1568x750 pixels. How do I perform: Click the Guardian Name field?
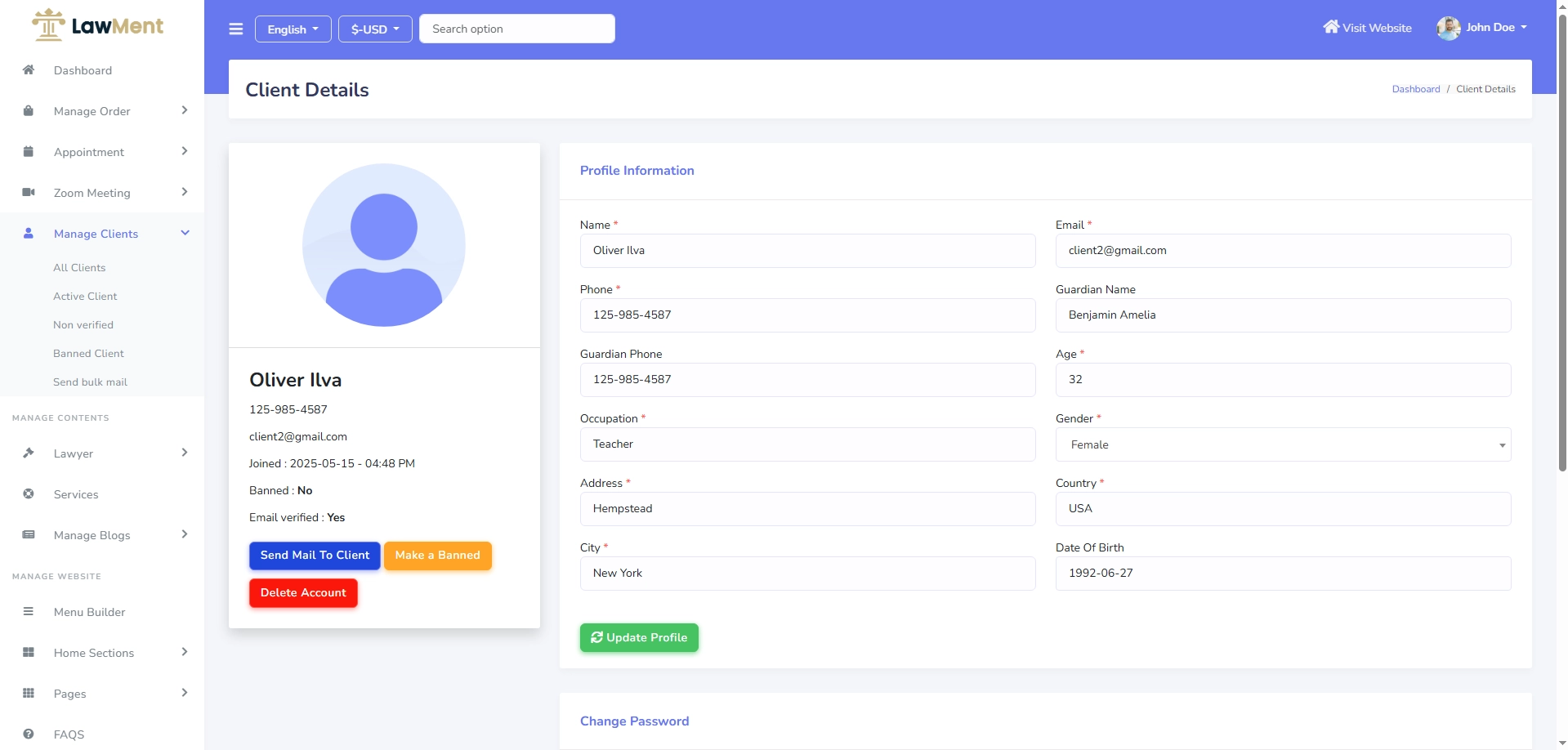[x=1283, y=315]
